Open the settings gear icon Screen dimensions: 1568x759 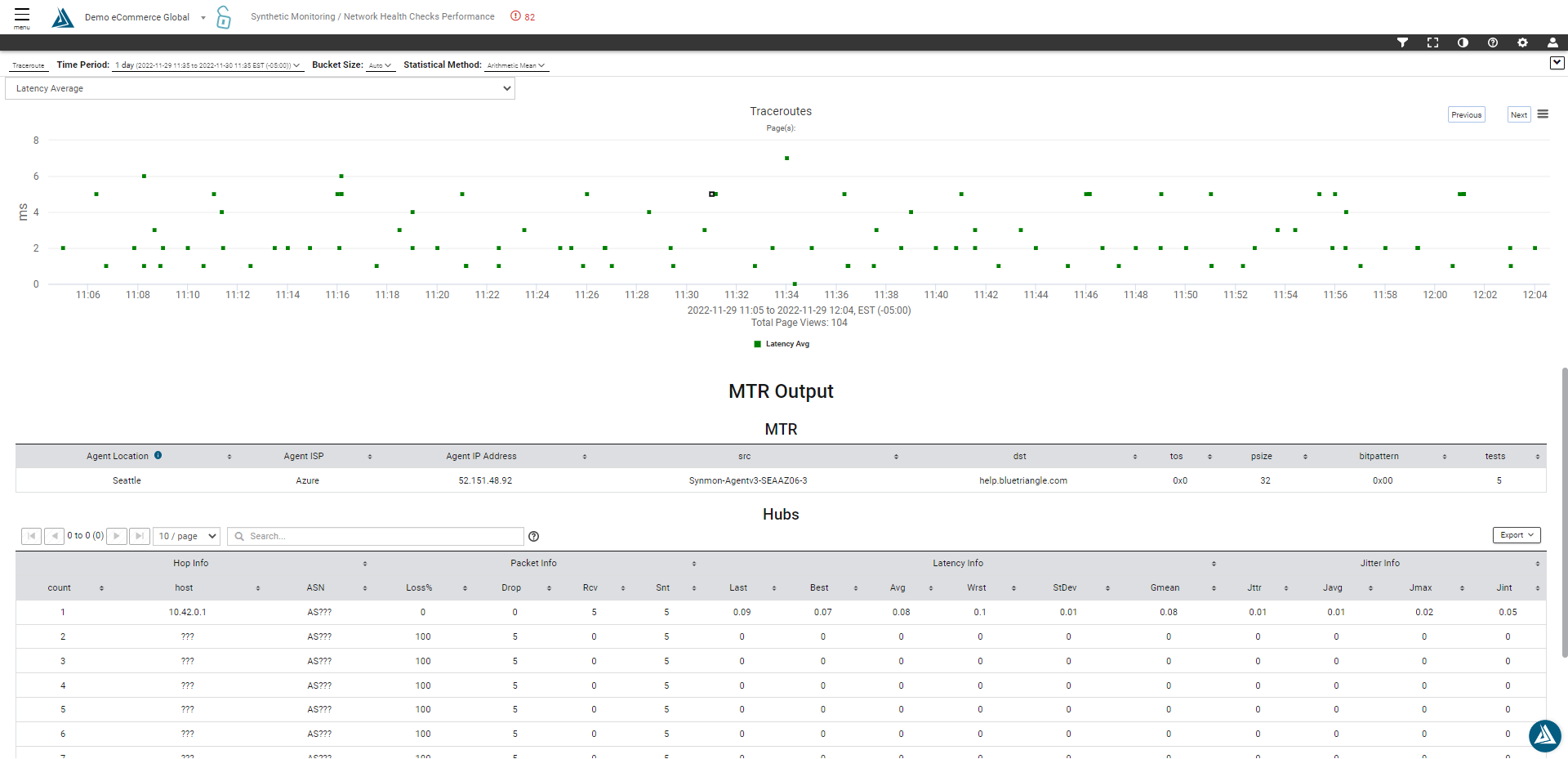[x=1522, y=42]
